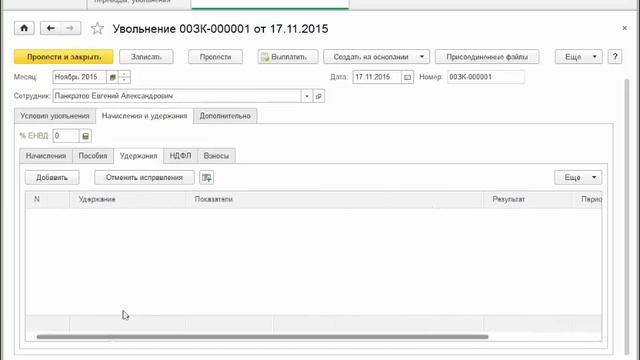Click the % ЕНВД value field
This screenshot has height=360, width=640.
[66, 136]
